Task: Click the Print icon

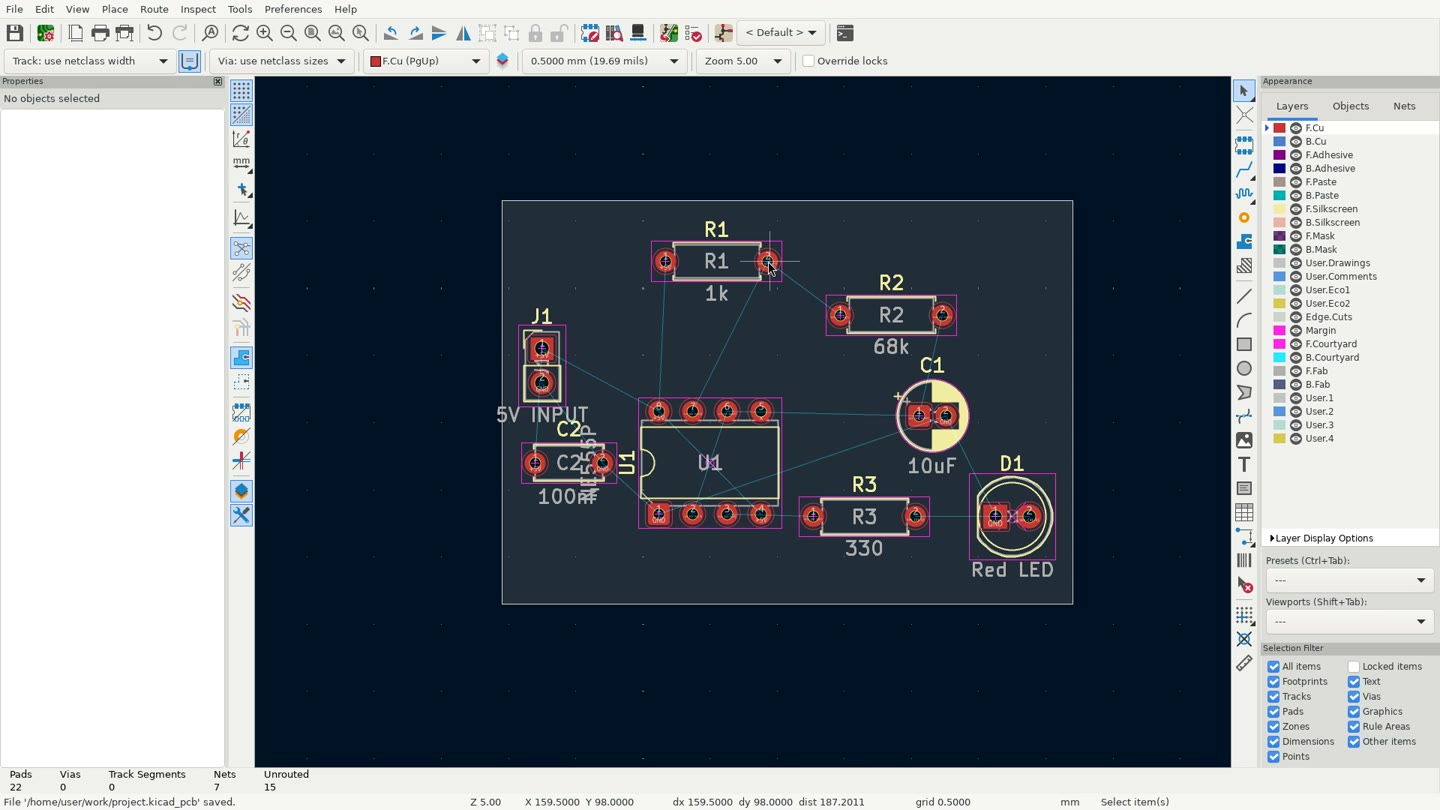Action: [x=100, y=33]
